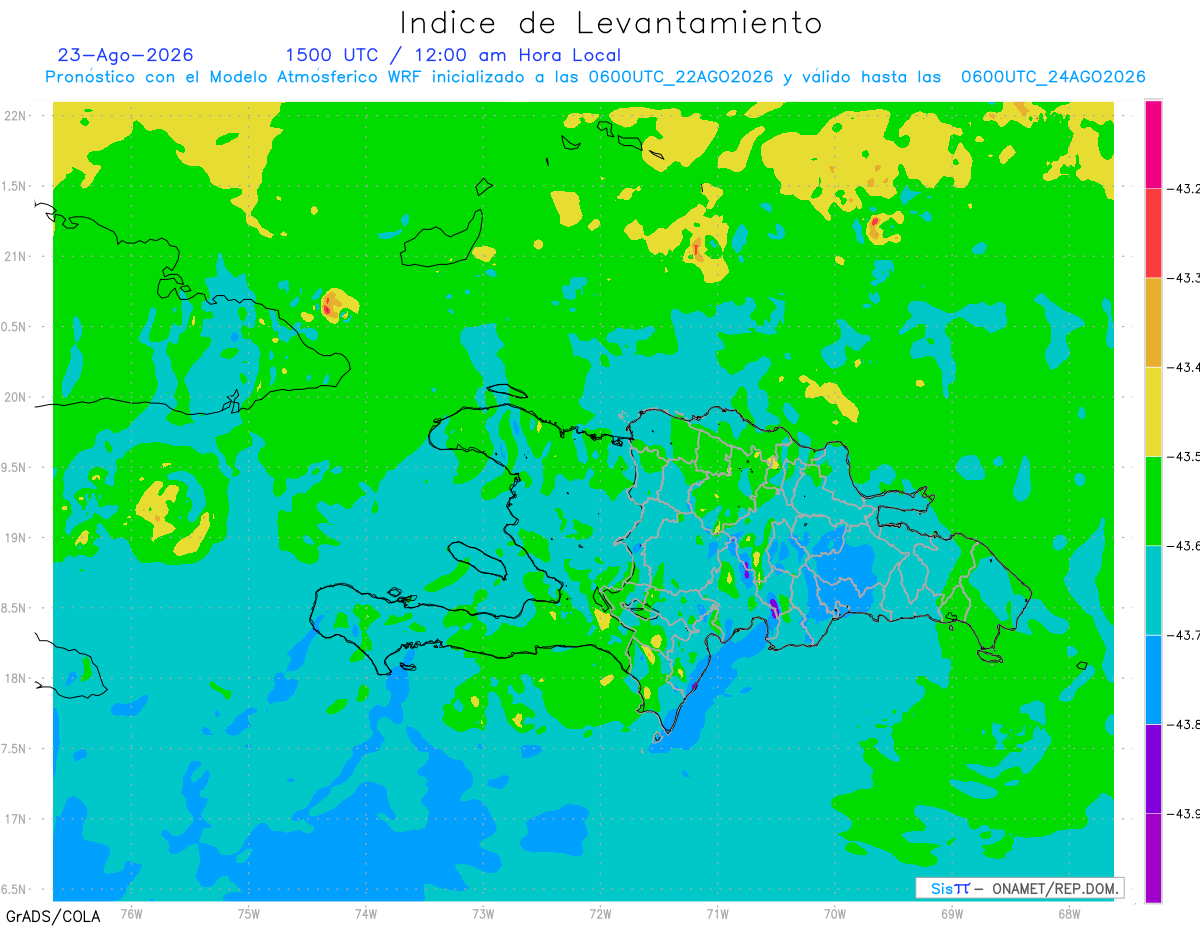Click the '-43.7' legend value
This screenshot has height=927, width=1200.
pos(1182,635)
